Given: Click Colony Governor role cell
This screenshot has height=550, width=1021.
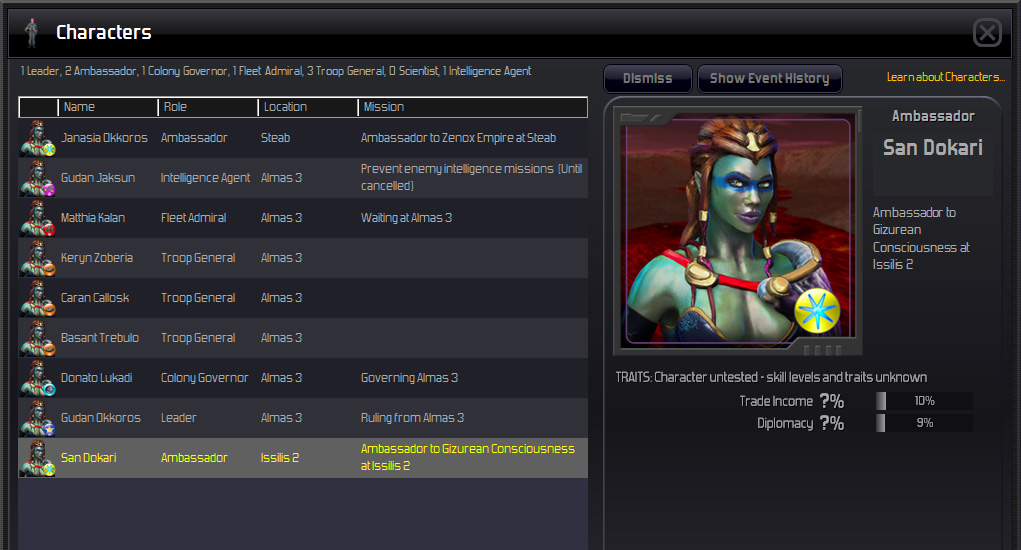Looking at the screenshot, I should pyautogui.click(x=204, y=378).
